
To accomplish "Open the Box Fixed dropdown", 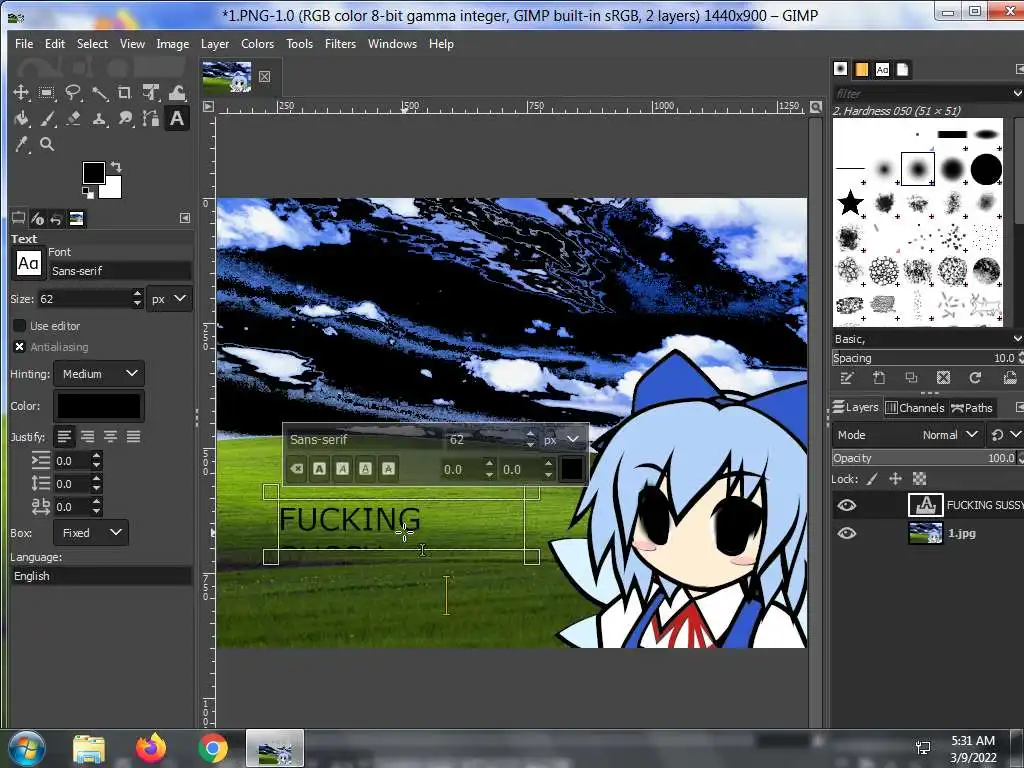I will pos(91,533).
